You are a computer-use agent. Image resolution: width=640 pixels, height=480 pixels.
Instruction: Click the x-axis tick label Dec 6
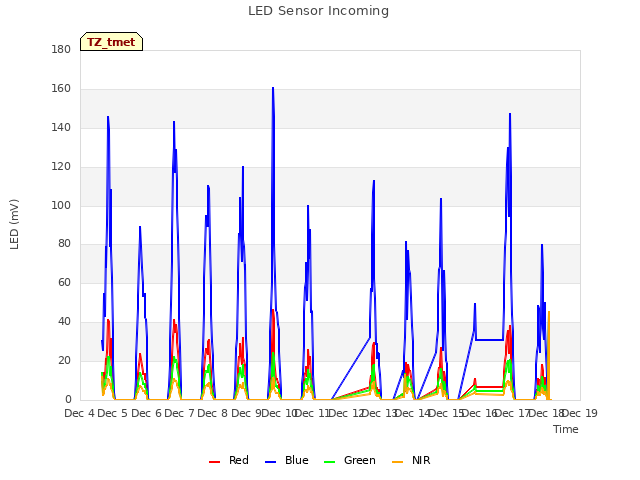(147, 413)
